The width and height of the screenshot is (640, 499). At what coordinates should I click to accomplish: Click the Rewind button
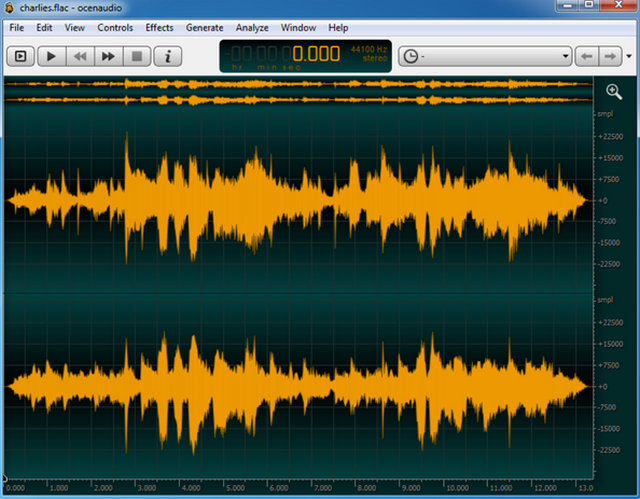click(80, 56)
